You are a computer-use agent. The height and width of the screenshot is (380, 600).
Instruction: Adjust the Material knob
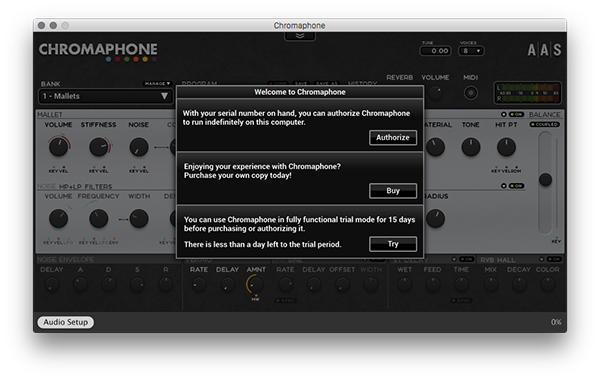435,147
